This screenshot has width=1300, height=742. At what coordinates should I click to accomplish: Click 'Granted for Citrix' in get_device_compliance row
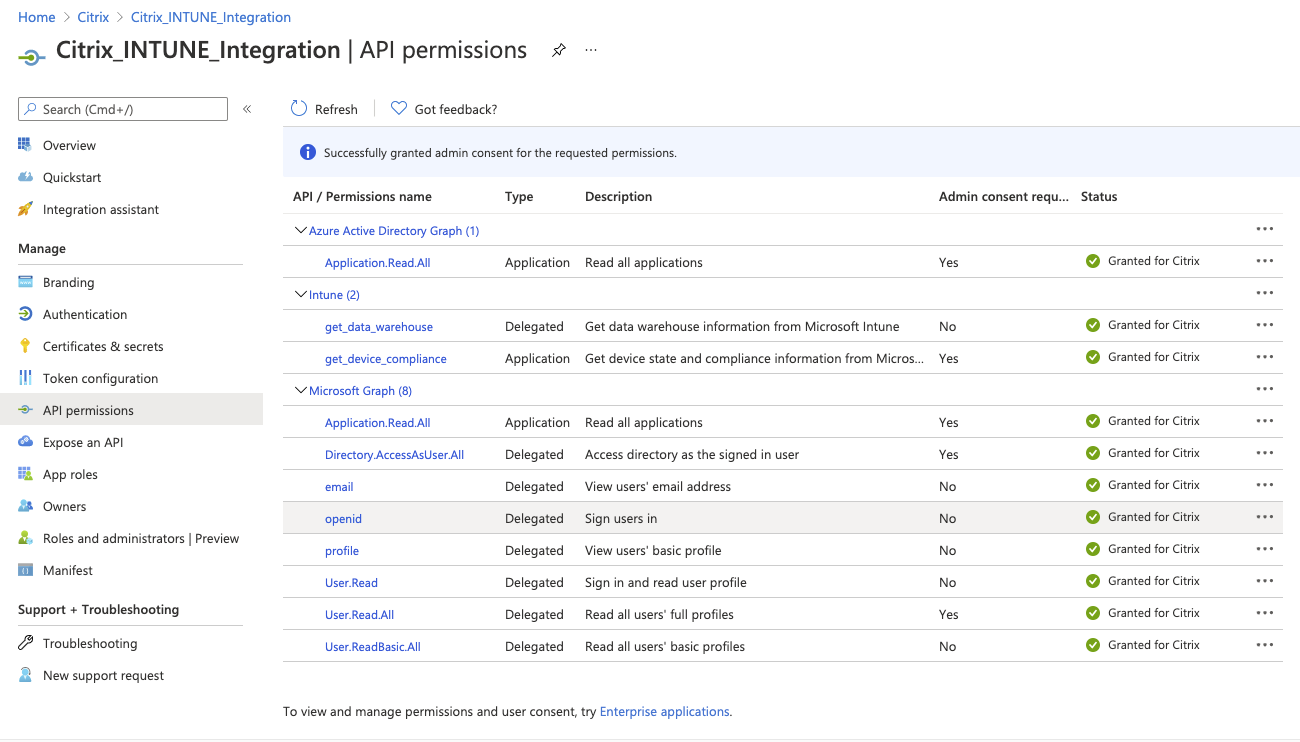coord(1154,357)
